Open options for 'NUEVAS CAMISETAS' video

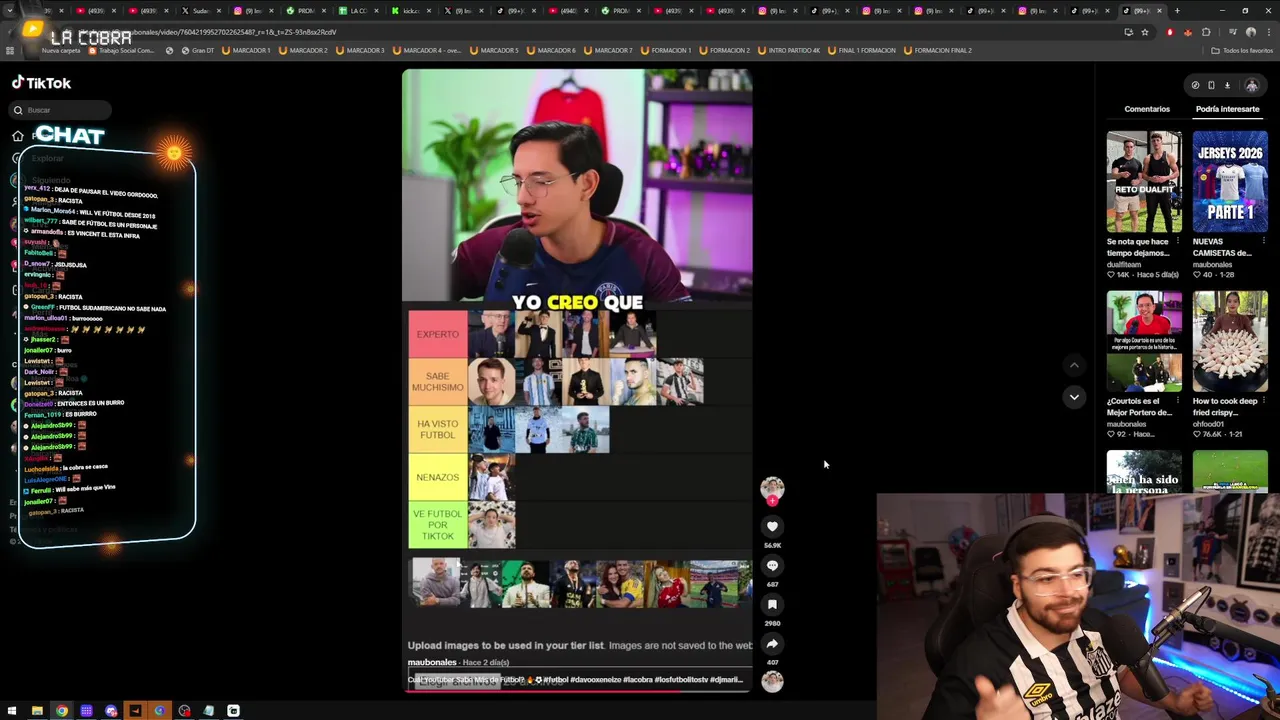[1264, 241]
